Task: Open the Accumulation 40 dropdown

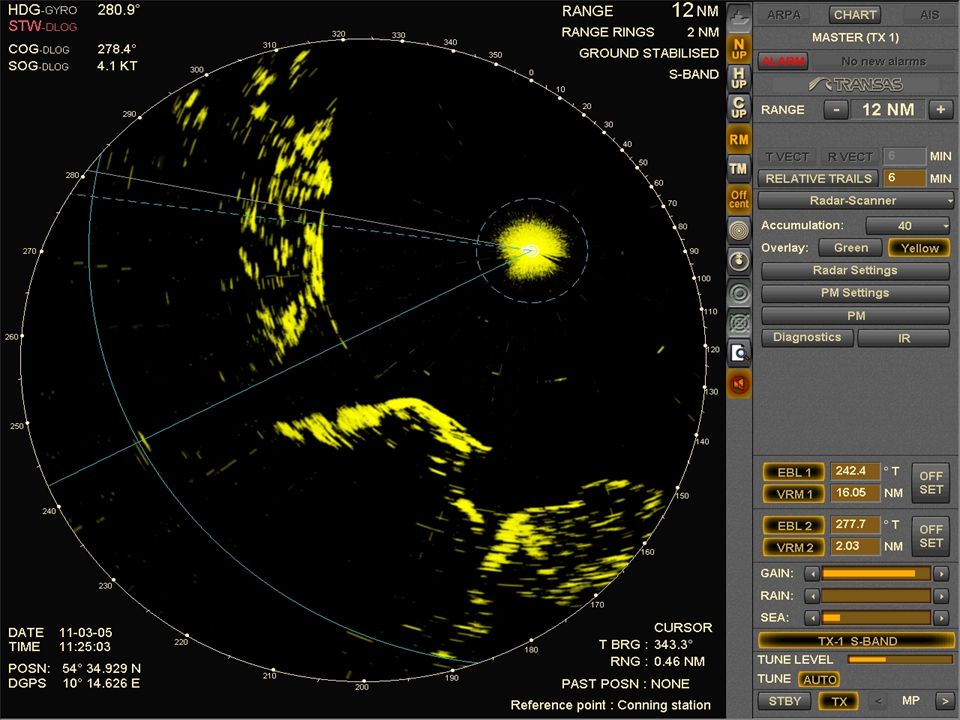Action: 908,226
